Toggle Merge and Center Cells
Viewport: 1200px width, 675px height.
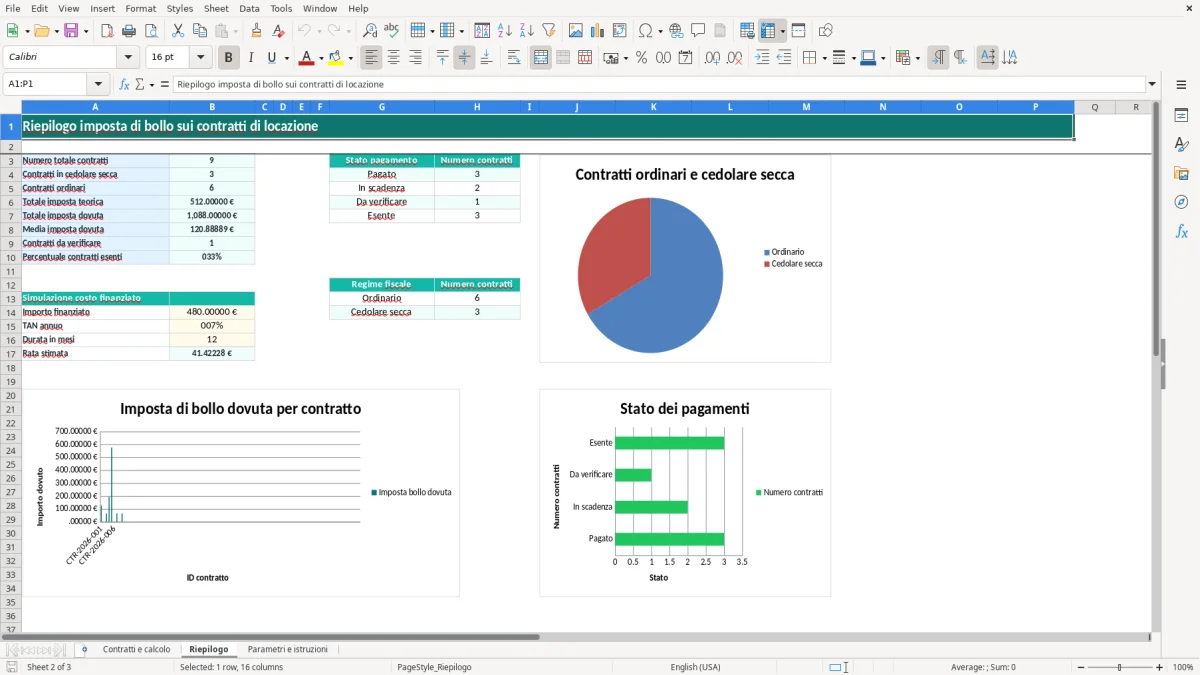[541, 57]
